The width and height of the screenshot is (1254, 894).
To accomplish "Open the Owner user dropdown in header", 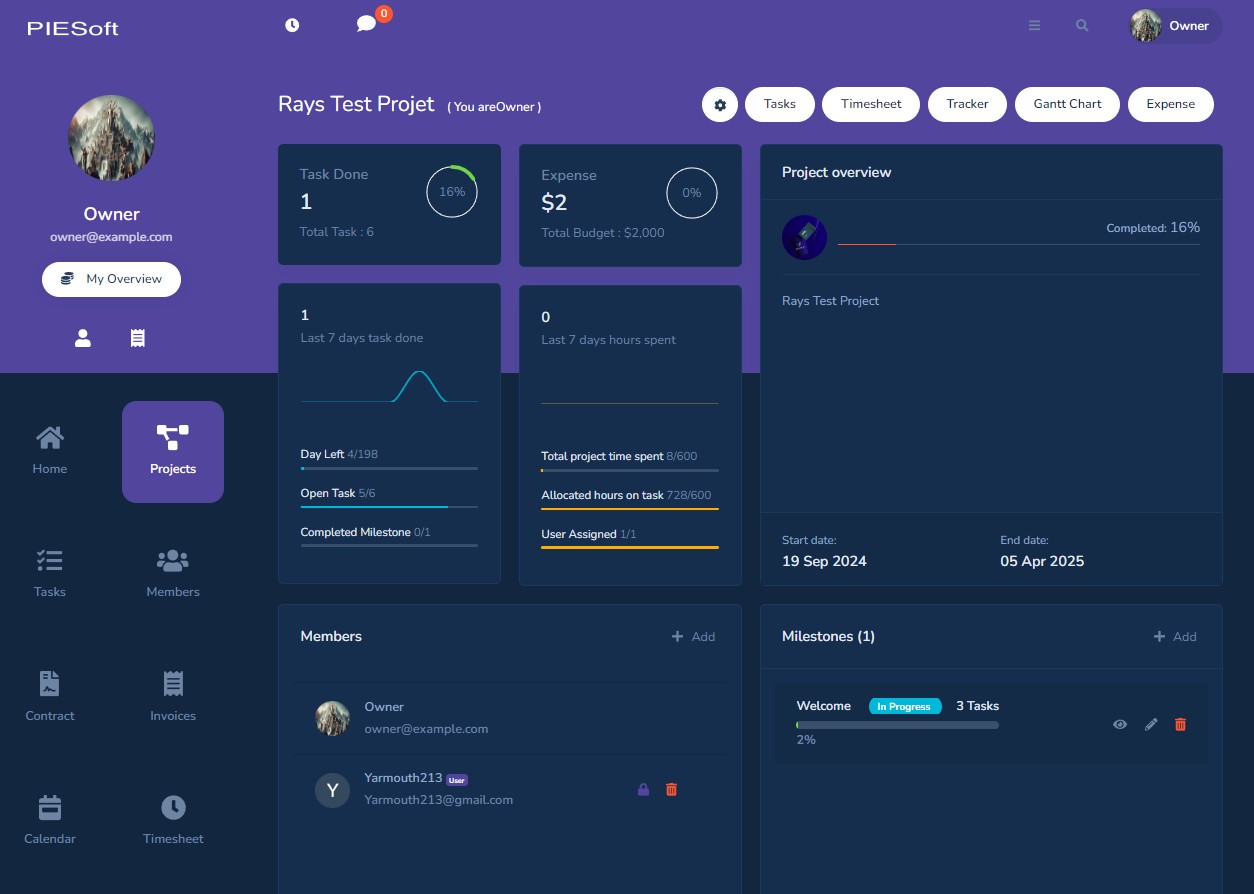I will point(1175,26).
